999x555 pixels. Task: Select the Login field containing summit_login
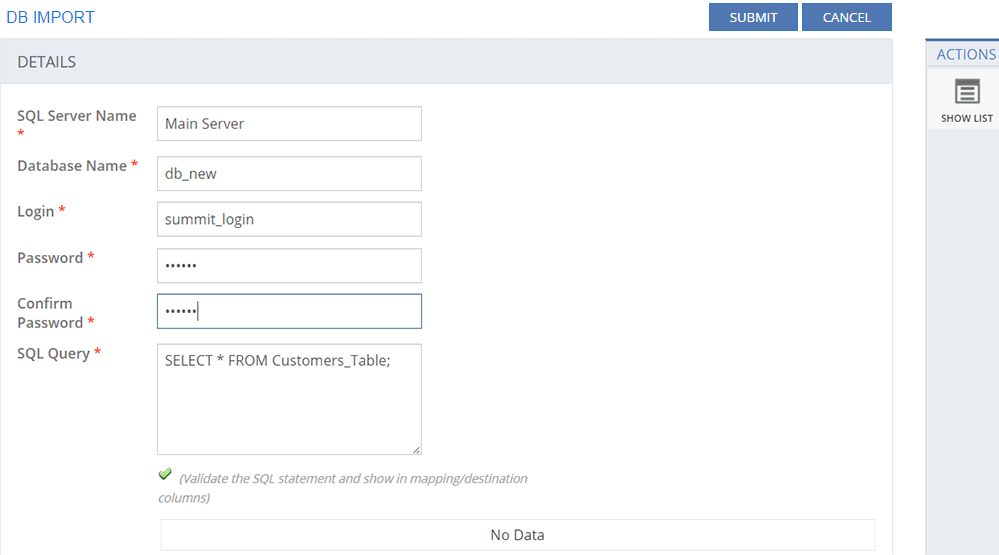289,219
